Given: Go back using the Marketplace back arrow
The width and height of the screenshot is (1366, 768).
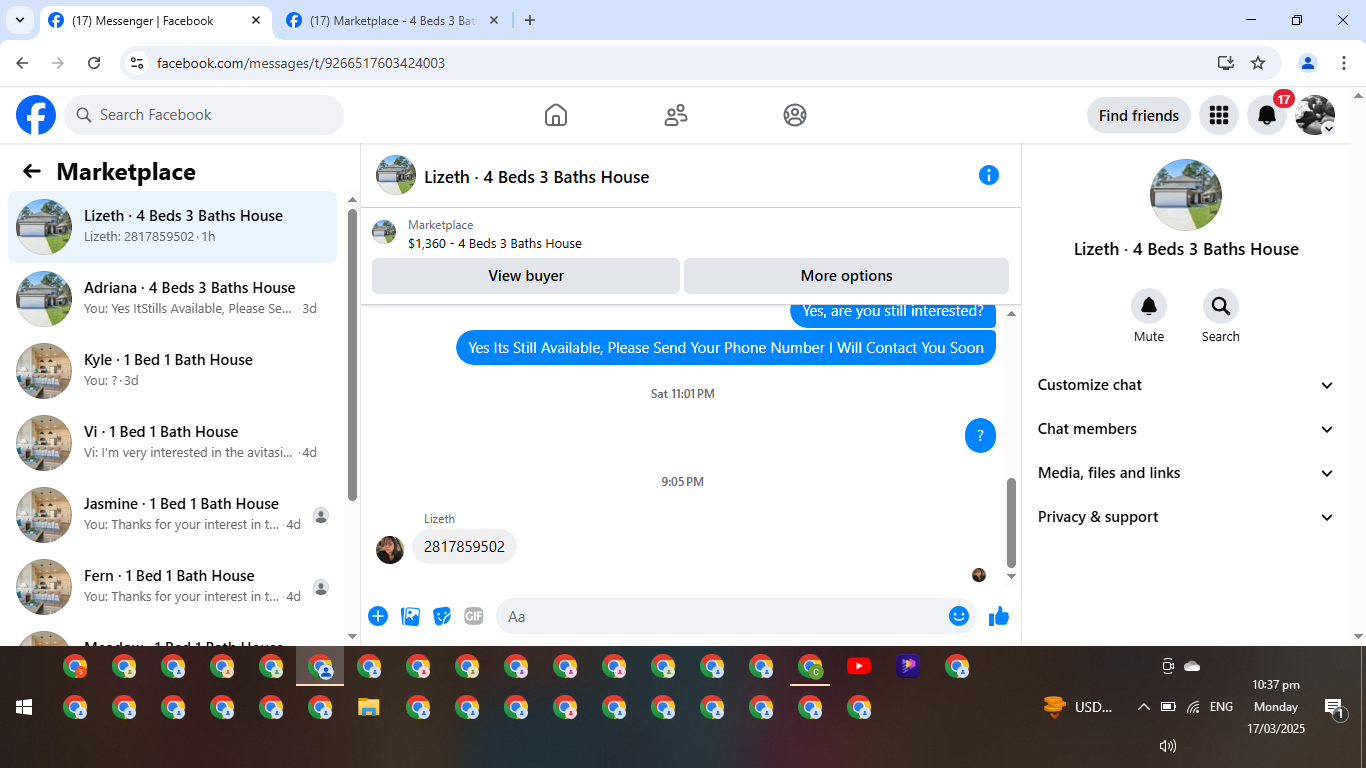Looking at the screenshot, I should pyautogui.click(x=32, y=171).
